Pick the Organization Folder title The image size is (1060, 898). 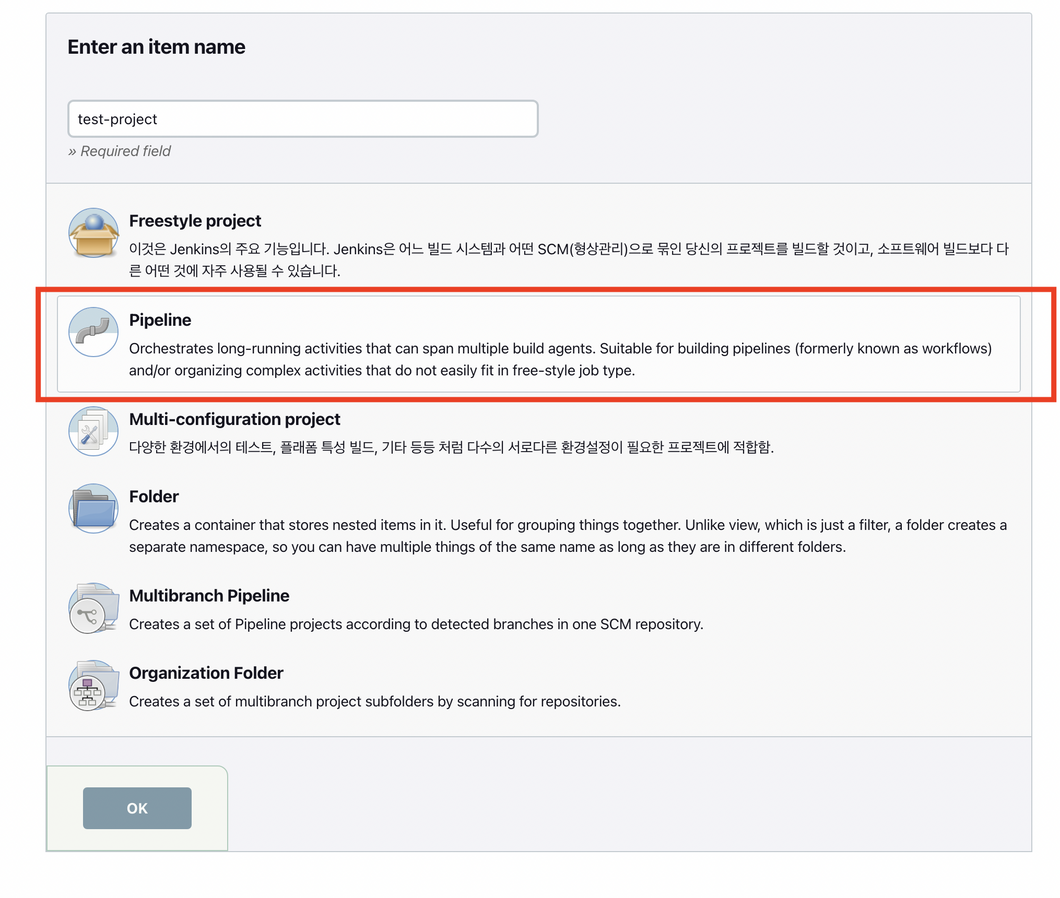(x=206, y=673)
